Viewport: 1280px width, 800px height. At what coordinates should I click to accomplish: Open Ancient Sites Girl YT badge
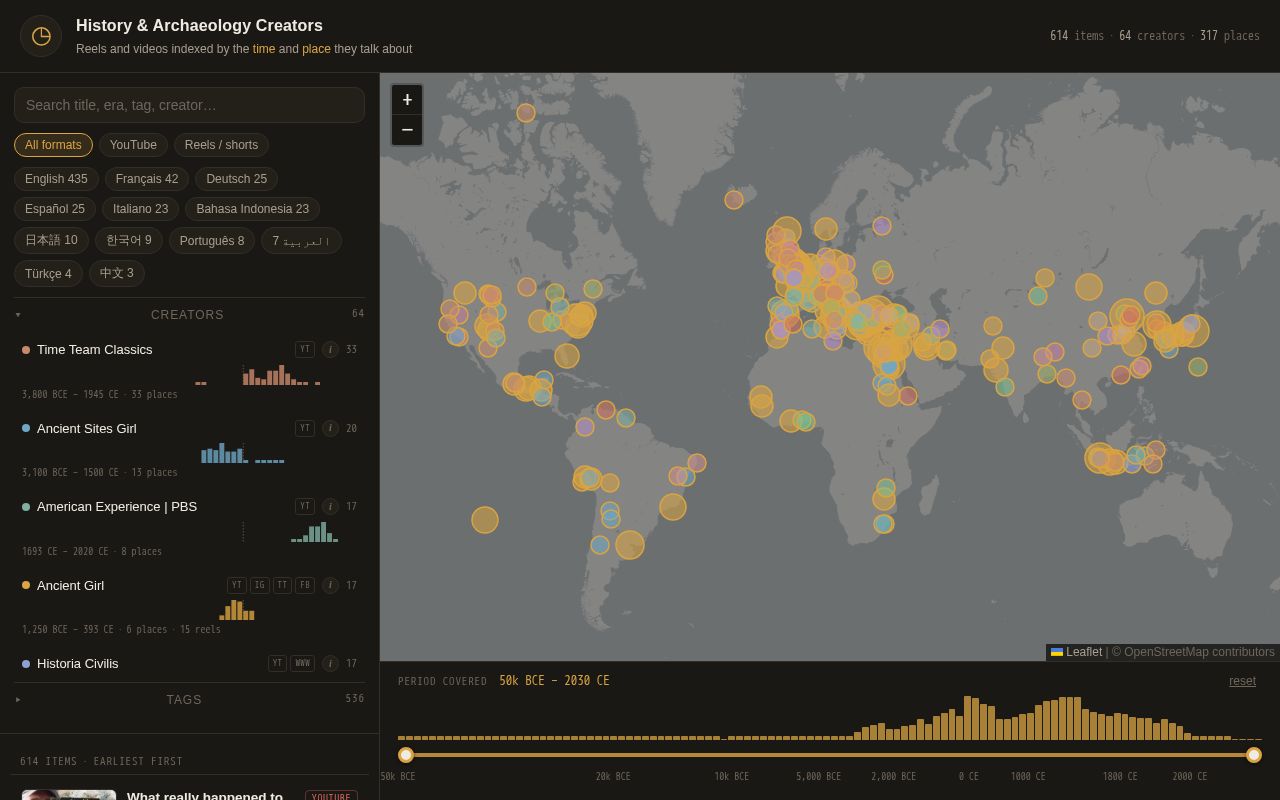tap(305, 428)
